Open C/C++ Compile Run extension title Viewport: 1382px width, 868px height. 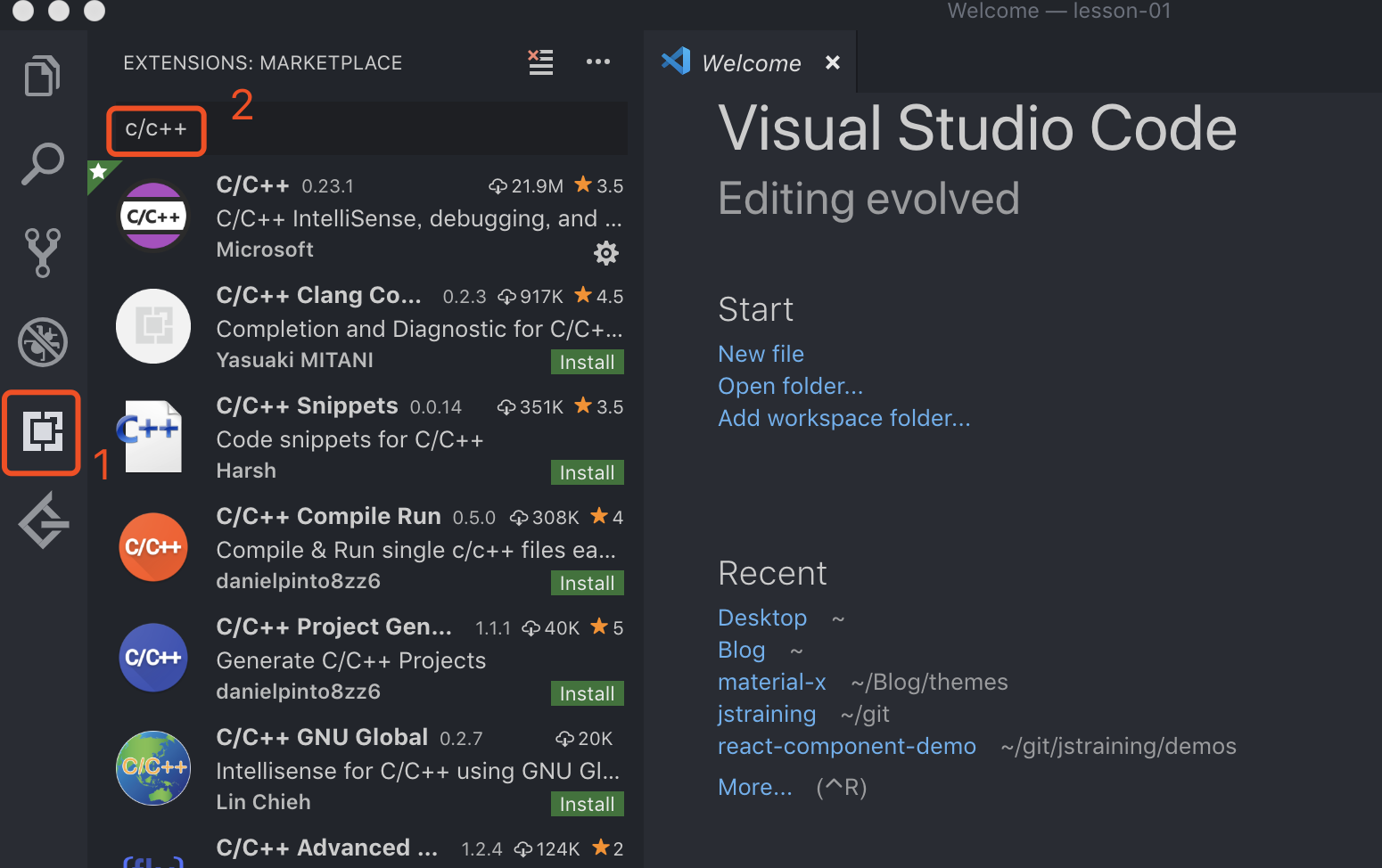328,516
